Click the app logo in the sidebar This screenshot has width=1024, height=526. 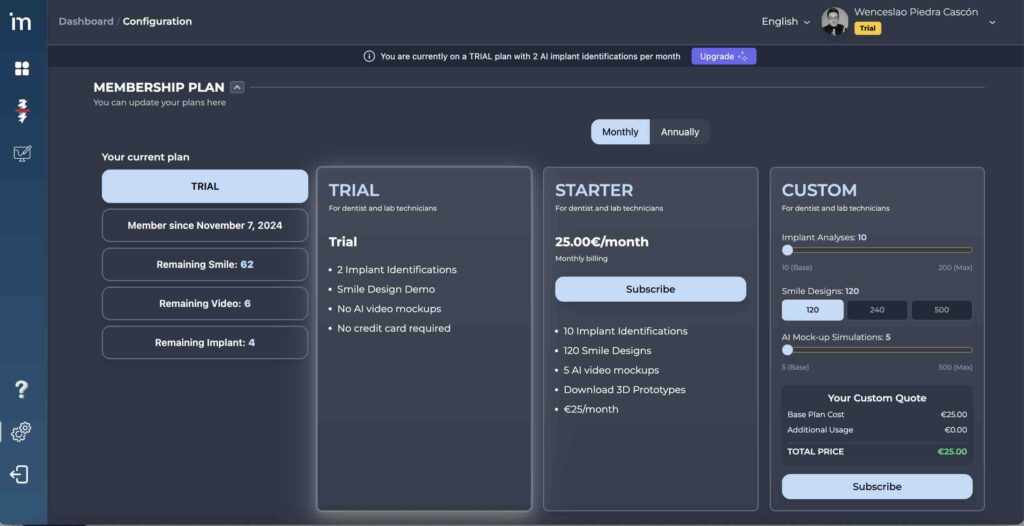21,21
